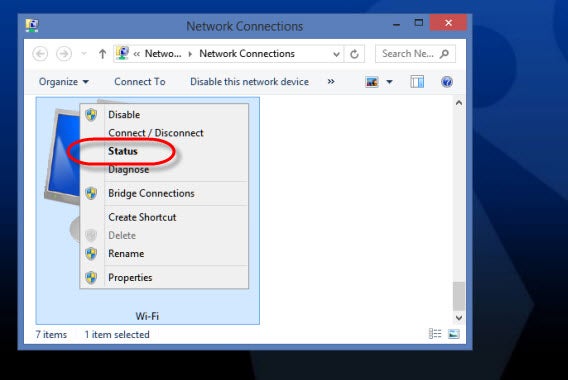Maximize the Network Connections window
The image size is (568, 380).
click(419, 23)
